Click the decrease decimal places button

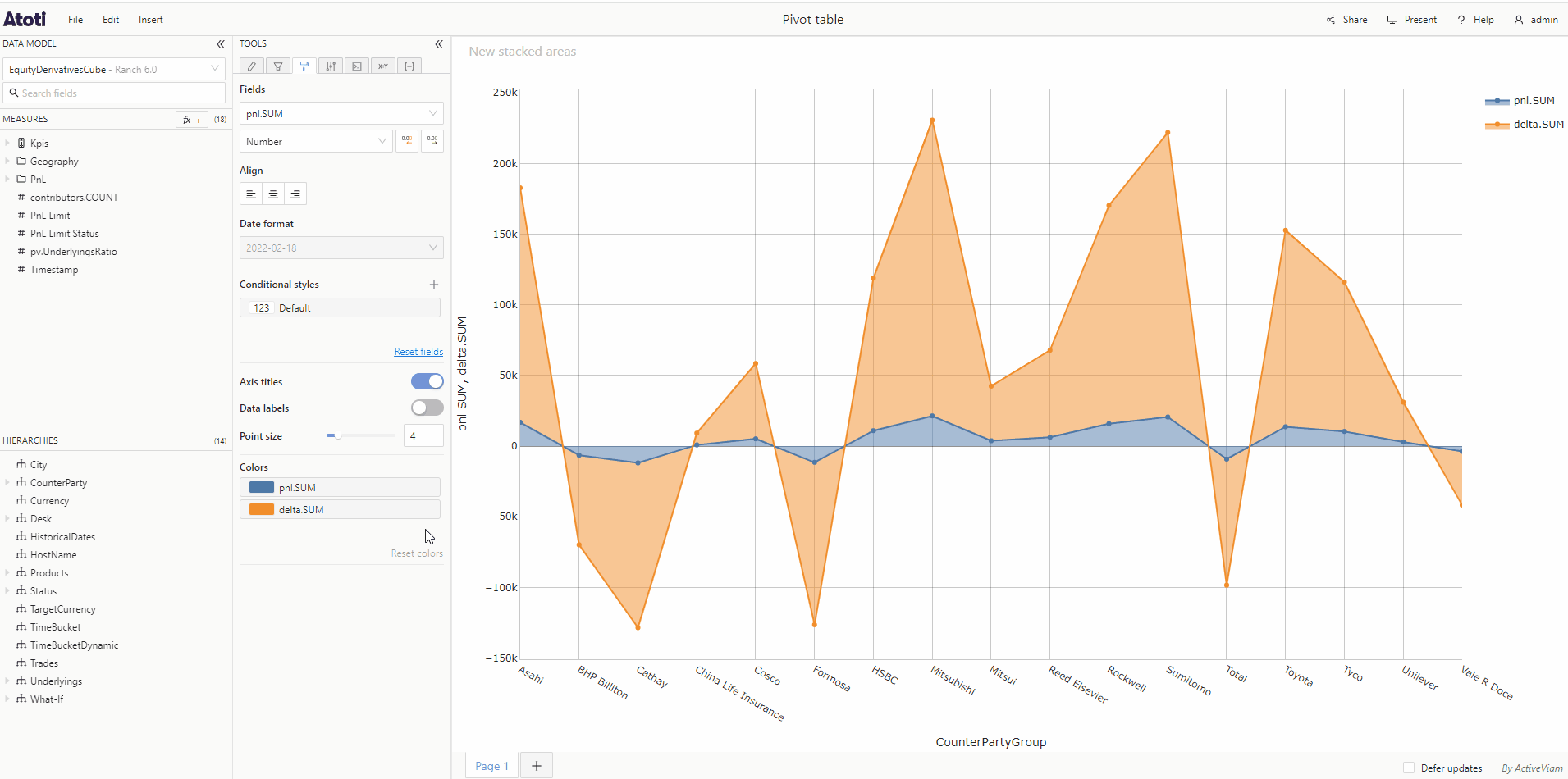(407, 141)
